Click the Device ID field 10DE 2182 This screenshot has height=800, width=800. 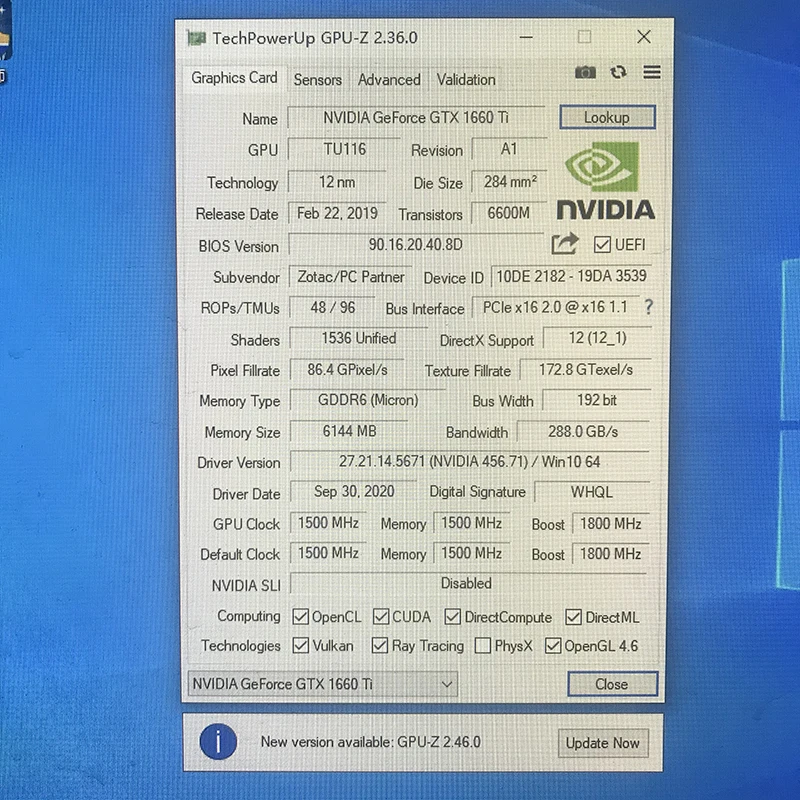[571, 276]
